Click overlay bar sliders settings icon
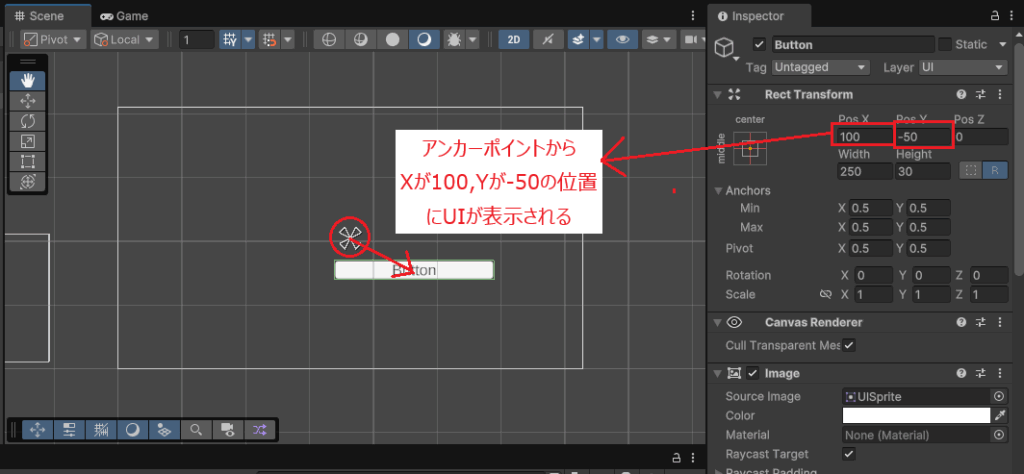The image size is (1024, 474). point(69,430)
